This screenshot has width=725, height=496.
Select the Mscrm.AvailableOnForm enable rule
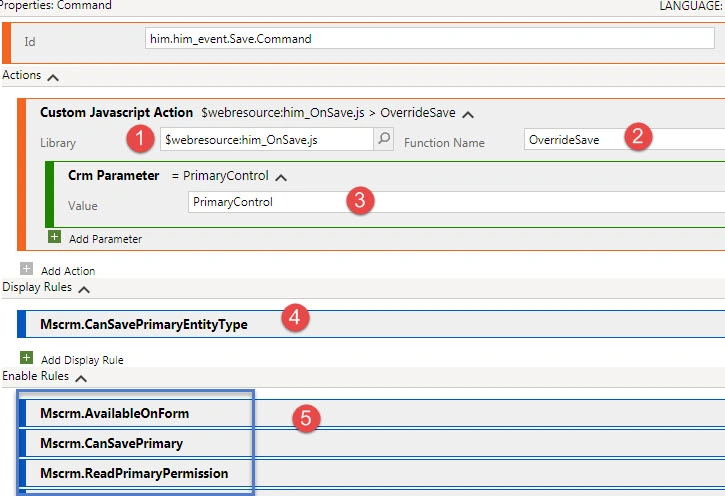point(371,413)
